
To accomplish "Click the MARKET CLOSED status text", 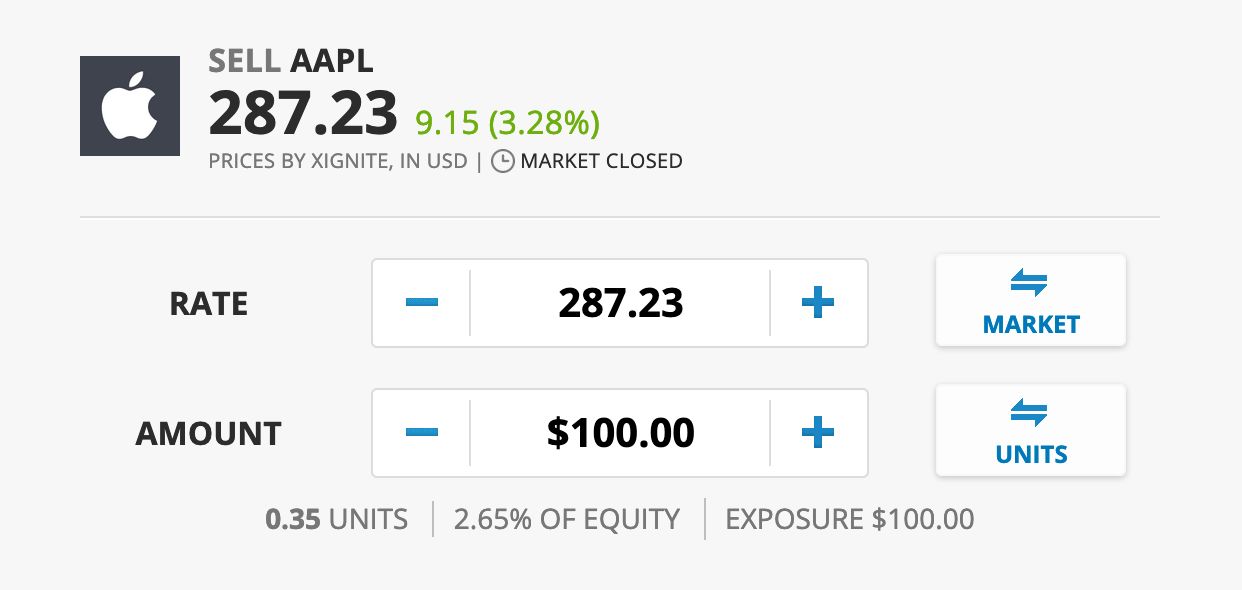I will pos(602,161).
